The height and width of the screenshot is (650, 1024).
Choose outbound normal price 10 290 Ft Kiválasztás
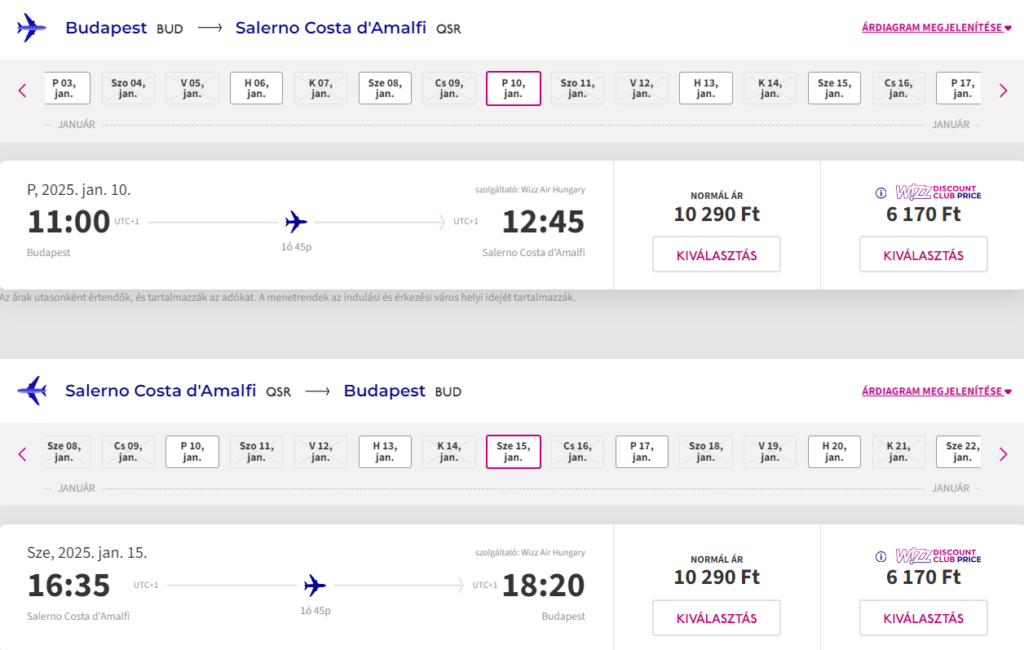coord(716,254)
